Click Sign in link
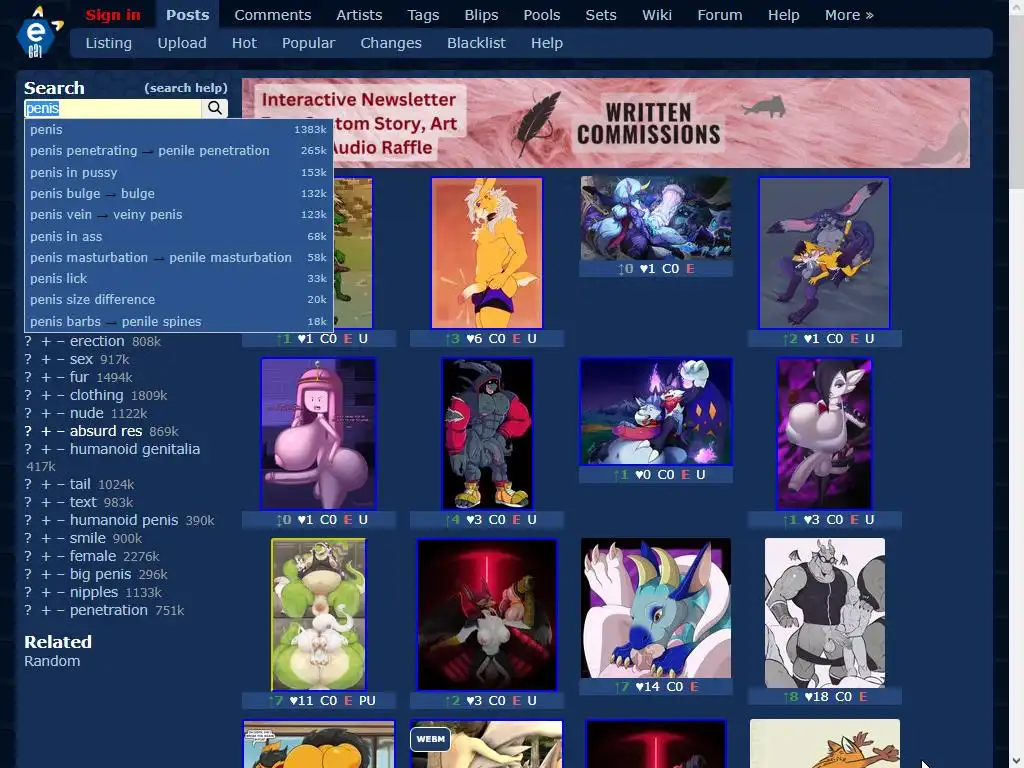The height and width of the screenshot is (768, 1024). [113, 15]
